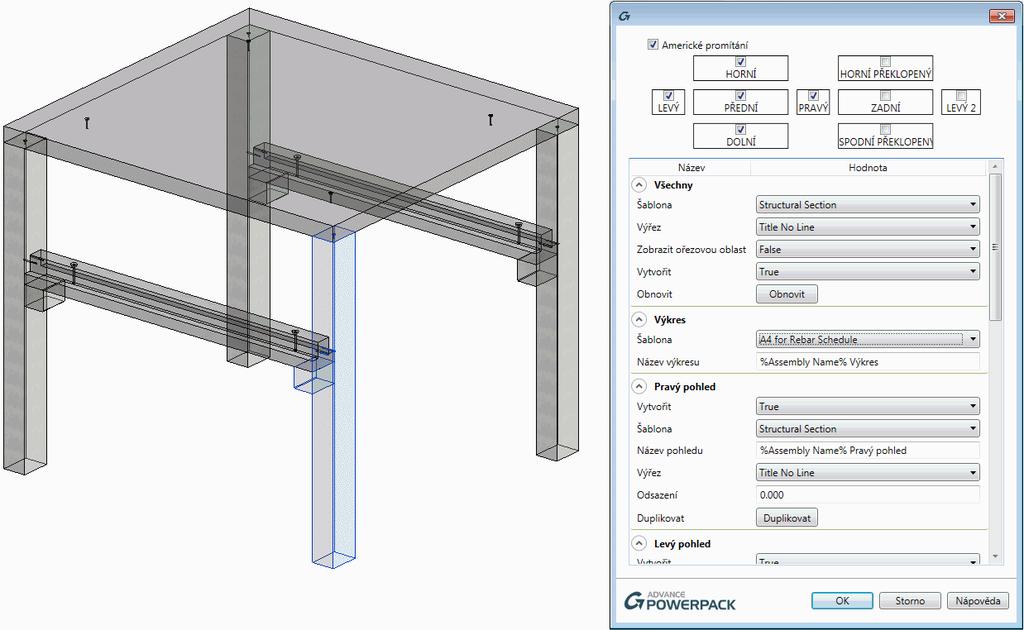Open Šablona dropdown under Všechny
Screen dimensions: 1024x630
pyautogui.click(x=868, y=205)
